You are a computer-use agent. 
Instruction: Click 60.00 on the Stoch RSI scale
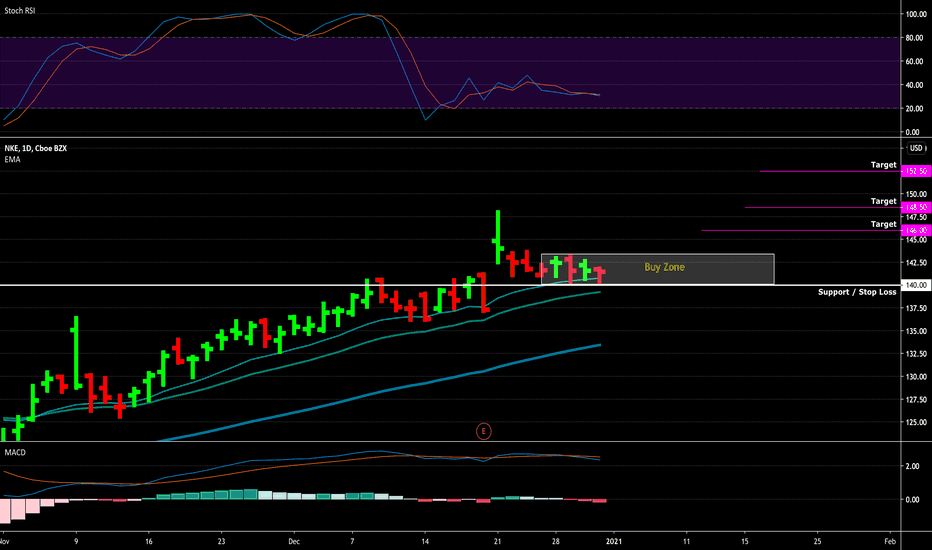coord(916,61)
